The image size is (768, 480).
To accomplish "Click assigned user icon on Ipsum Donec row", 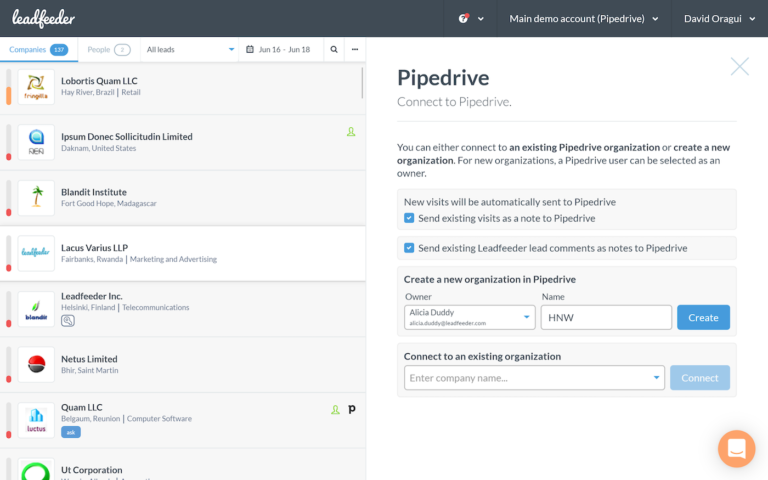I will [351, 132].
